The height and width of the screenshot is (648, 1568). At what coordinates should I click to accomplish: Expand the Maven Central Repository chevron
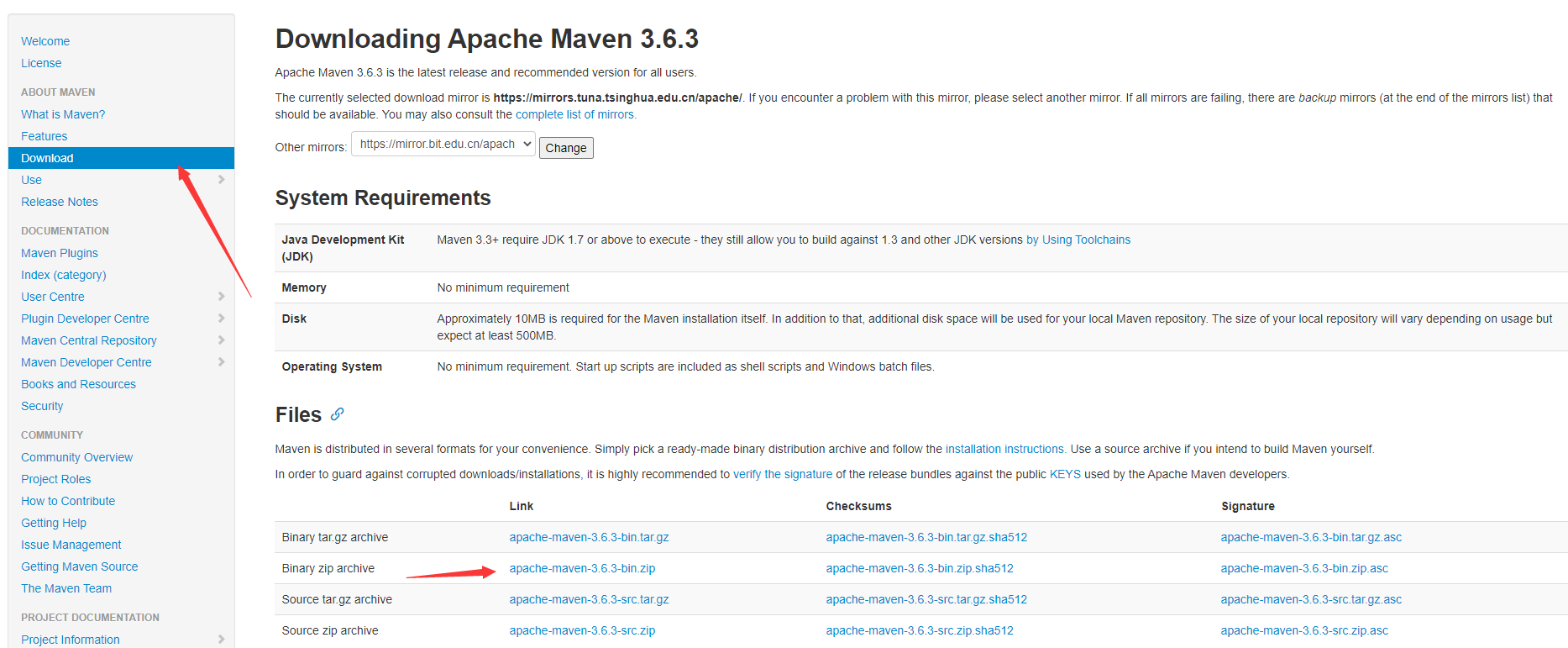[221, 340]
